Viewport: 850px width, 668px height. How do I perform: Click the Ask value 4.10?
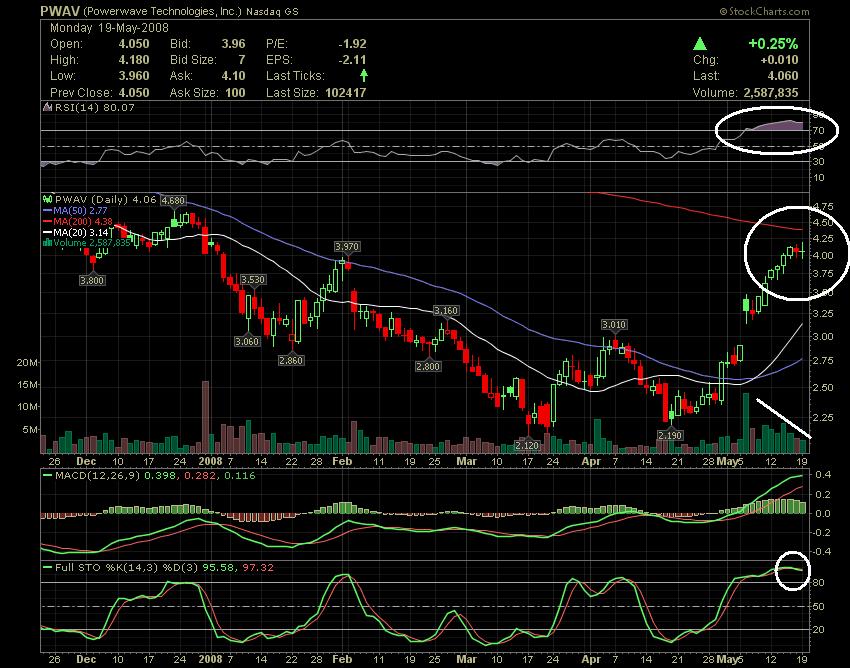click(x=233, y=76)
